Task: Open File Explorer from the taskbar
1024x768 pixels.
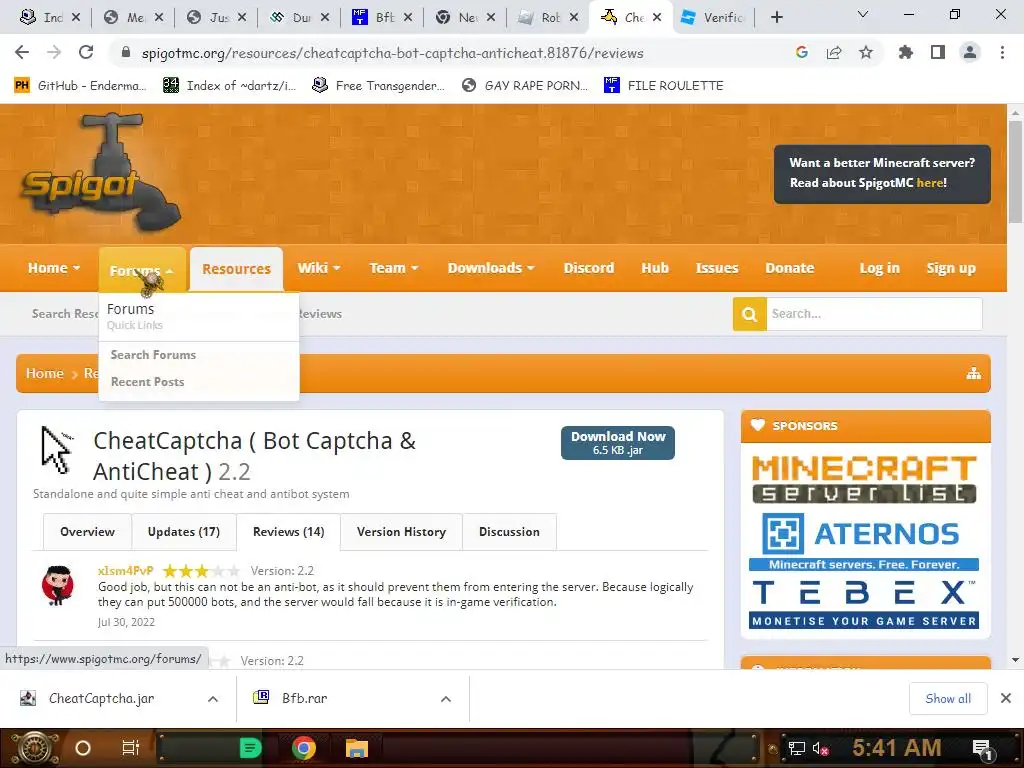Action: [357, 748]
